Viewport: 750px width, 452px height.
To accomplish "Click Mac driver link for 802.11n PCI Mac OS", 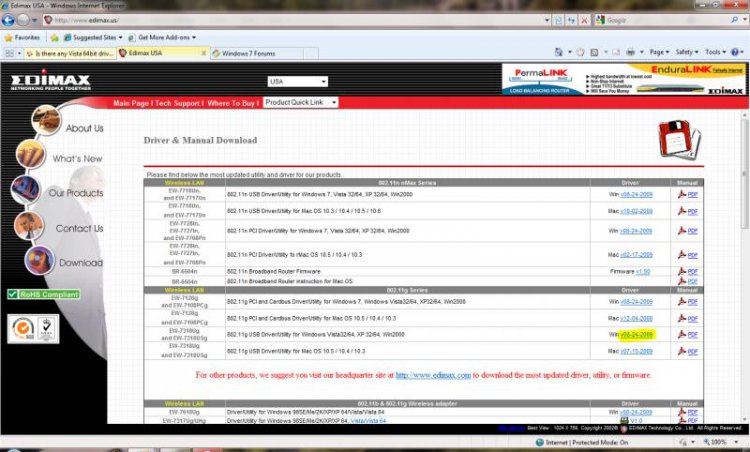I will tap(636, 255).
